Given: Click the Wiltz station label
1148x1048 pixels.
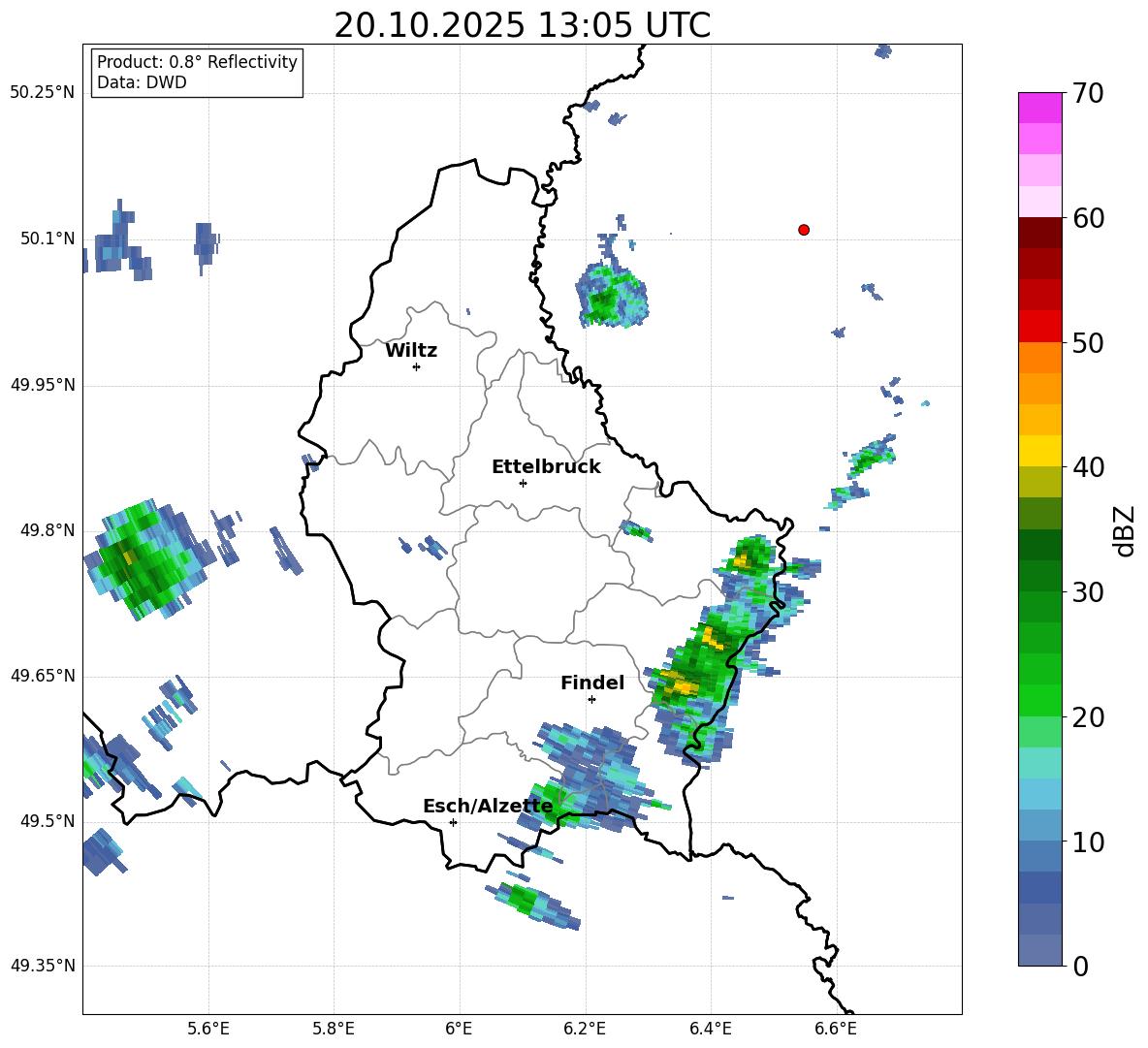Looking at the screenshot, I should point(411,351).
